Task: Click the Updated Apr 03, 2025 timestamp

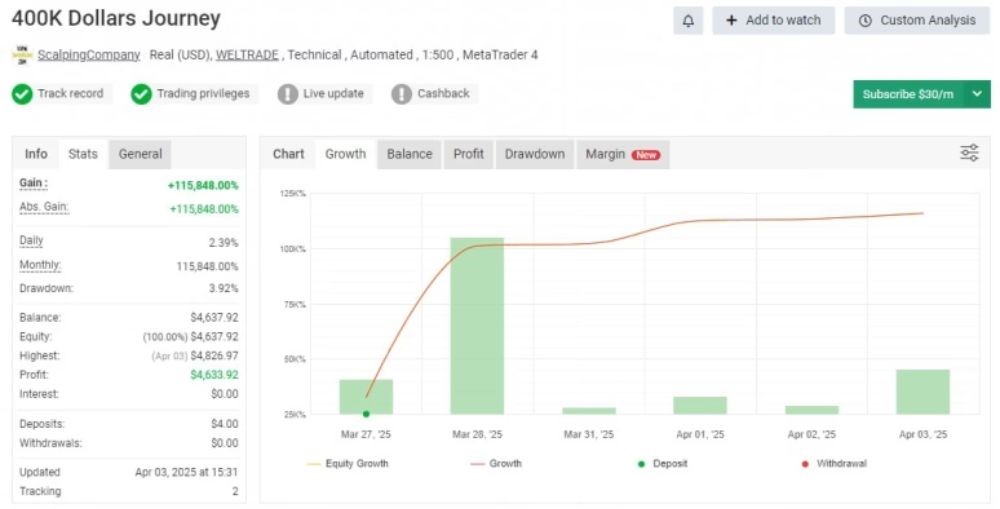Action: pos(186,473)
